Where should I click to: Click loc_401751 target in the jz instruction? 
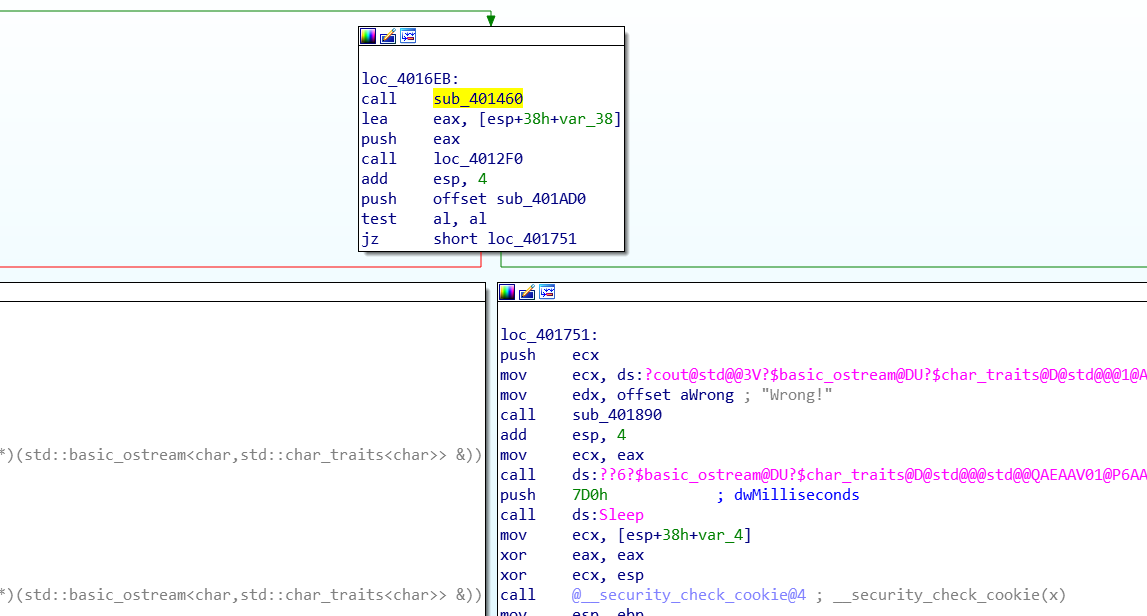(x=532, y=239)
